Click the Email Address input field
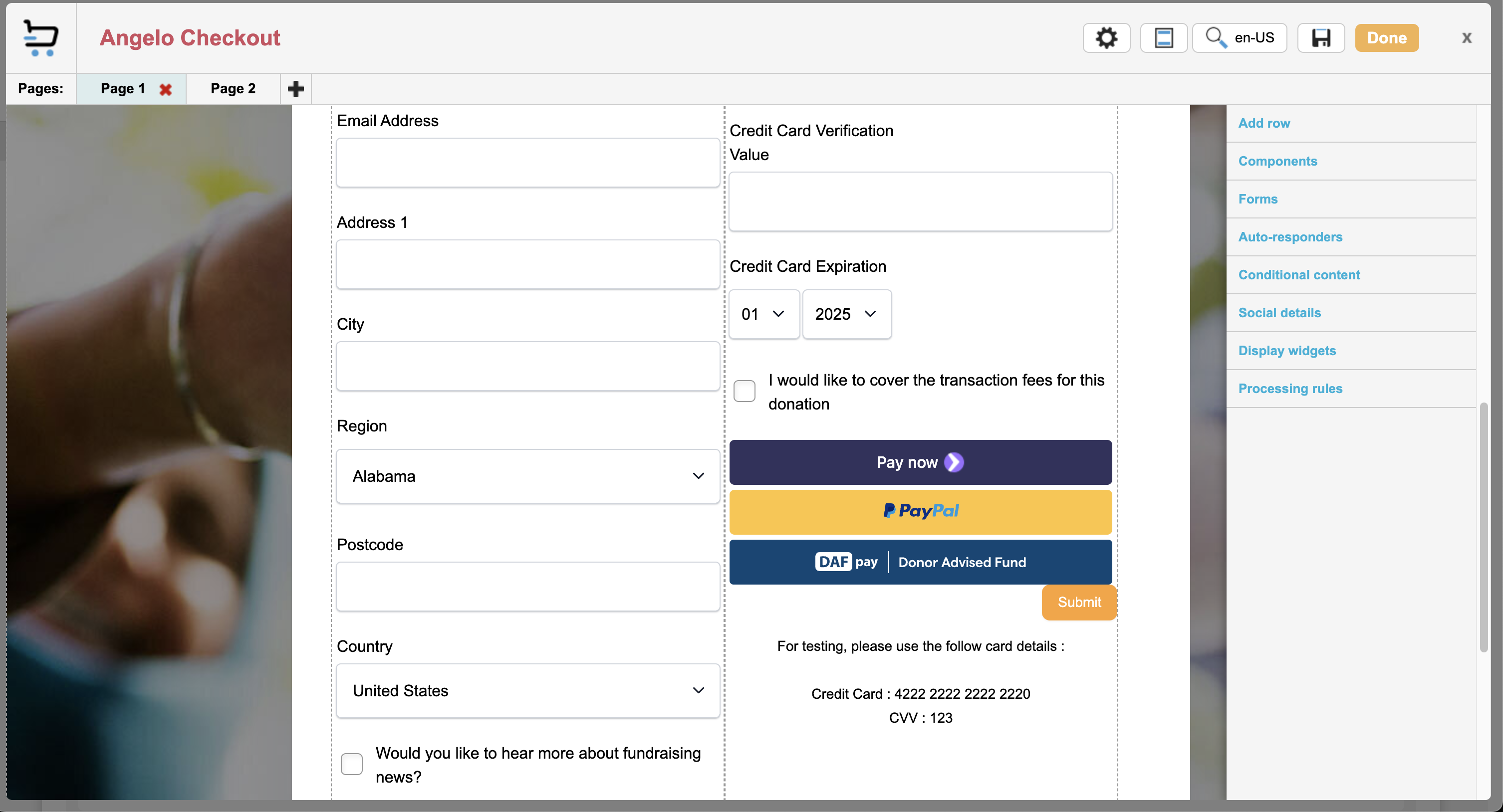 527,163
